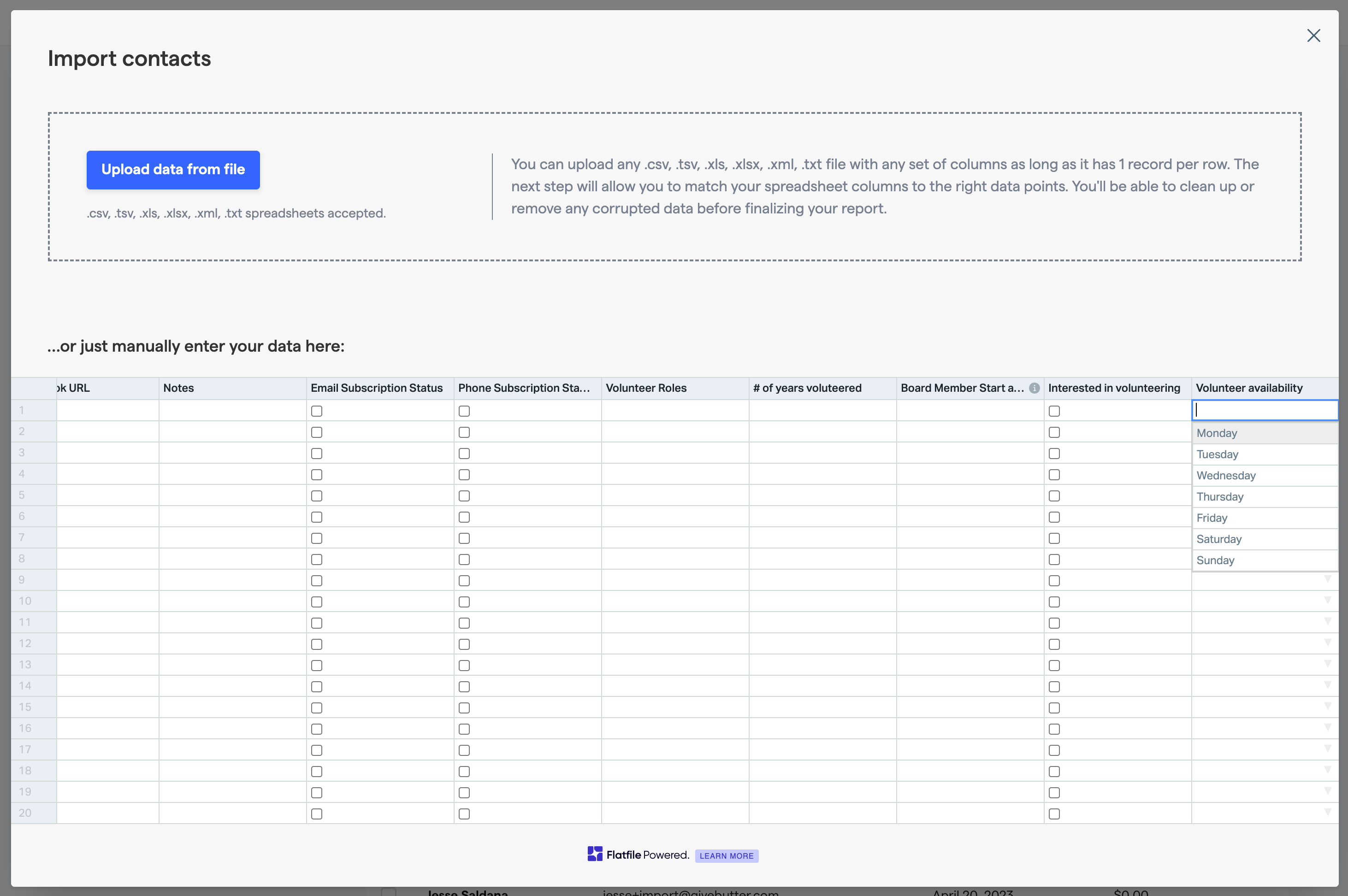Open Volunteer availability dropdown in row 19
Screen dimensions: 1348x896
[x=1327, y=791]
